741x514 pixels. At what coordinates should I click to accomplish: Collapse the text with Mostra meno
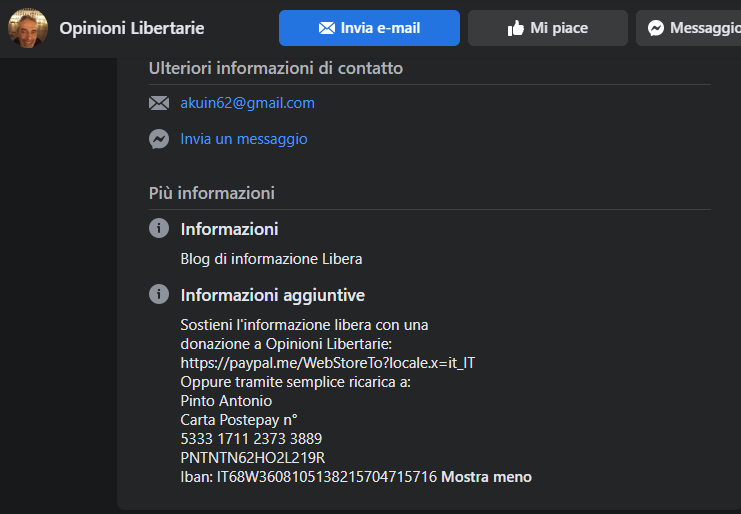(x=486, y=477)
